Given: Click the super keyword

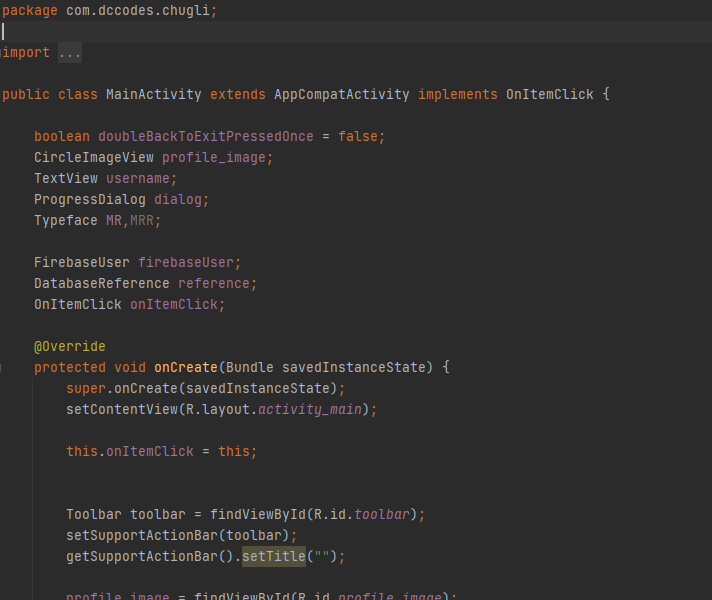Looking at the screenshot, I should (86, 388).
